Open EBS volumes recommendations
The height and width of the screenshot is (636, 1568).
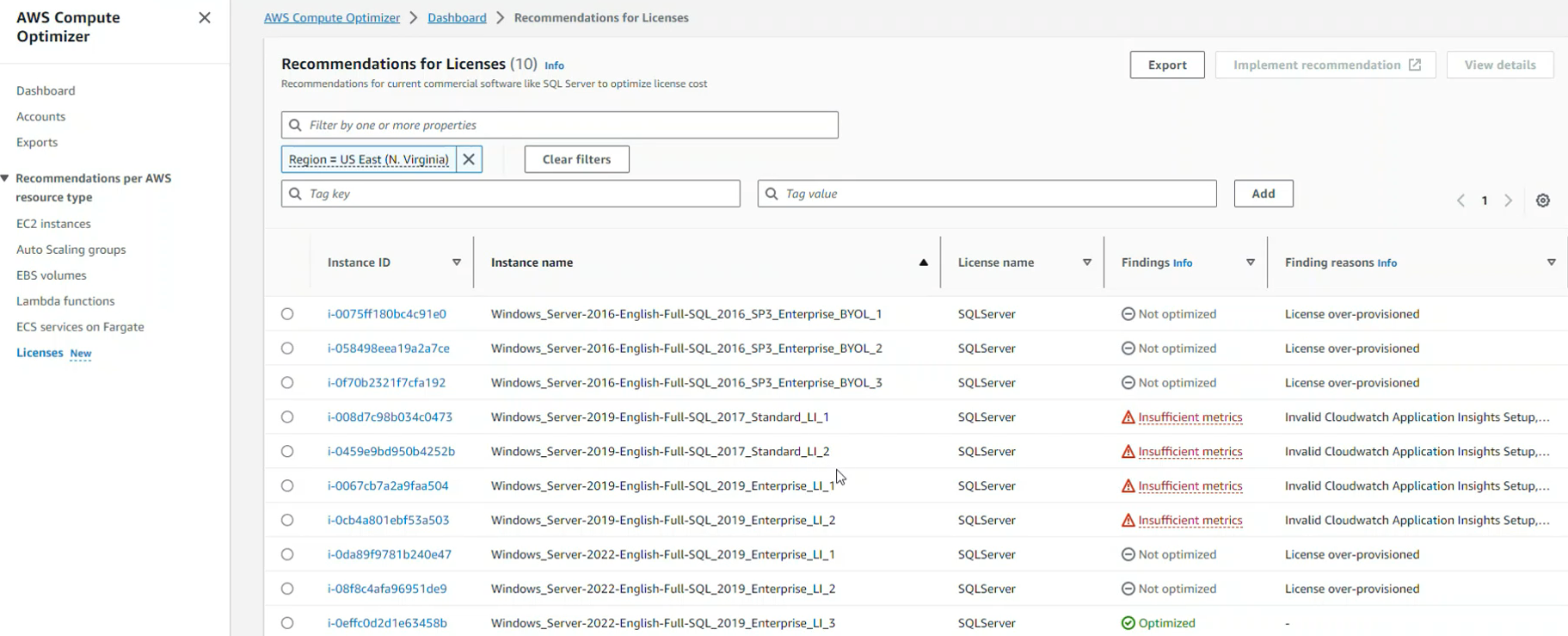[x=51, y=275]
